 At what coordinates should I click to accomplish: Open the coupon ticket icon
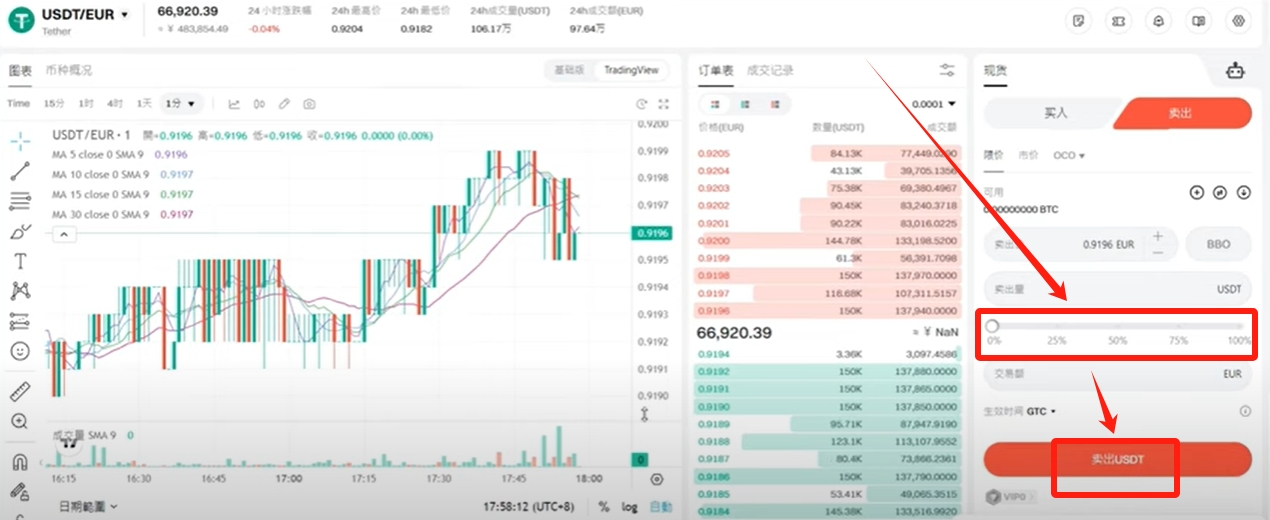[1119, 20]
